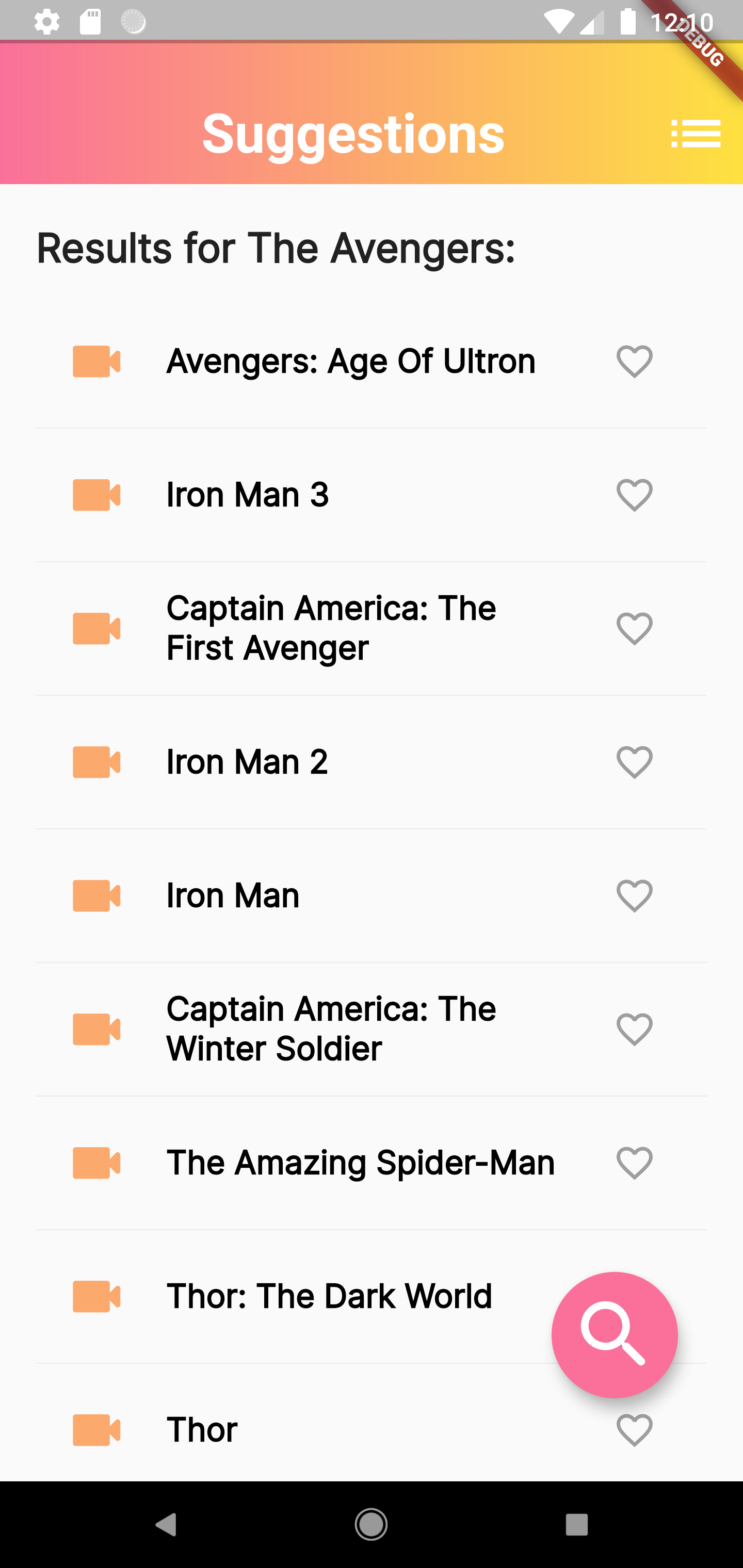Select the Thor: The Dark World title
Screen dimensions: 743x1568
329,1296
